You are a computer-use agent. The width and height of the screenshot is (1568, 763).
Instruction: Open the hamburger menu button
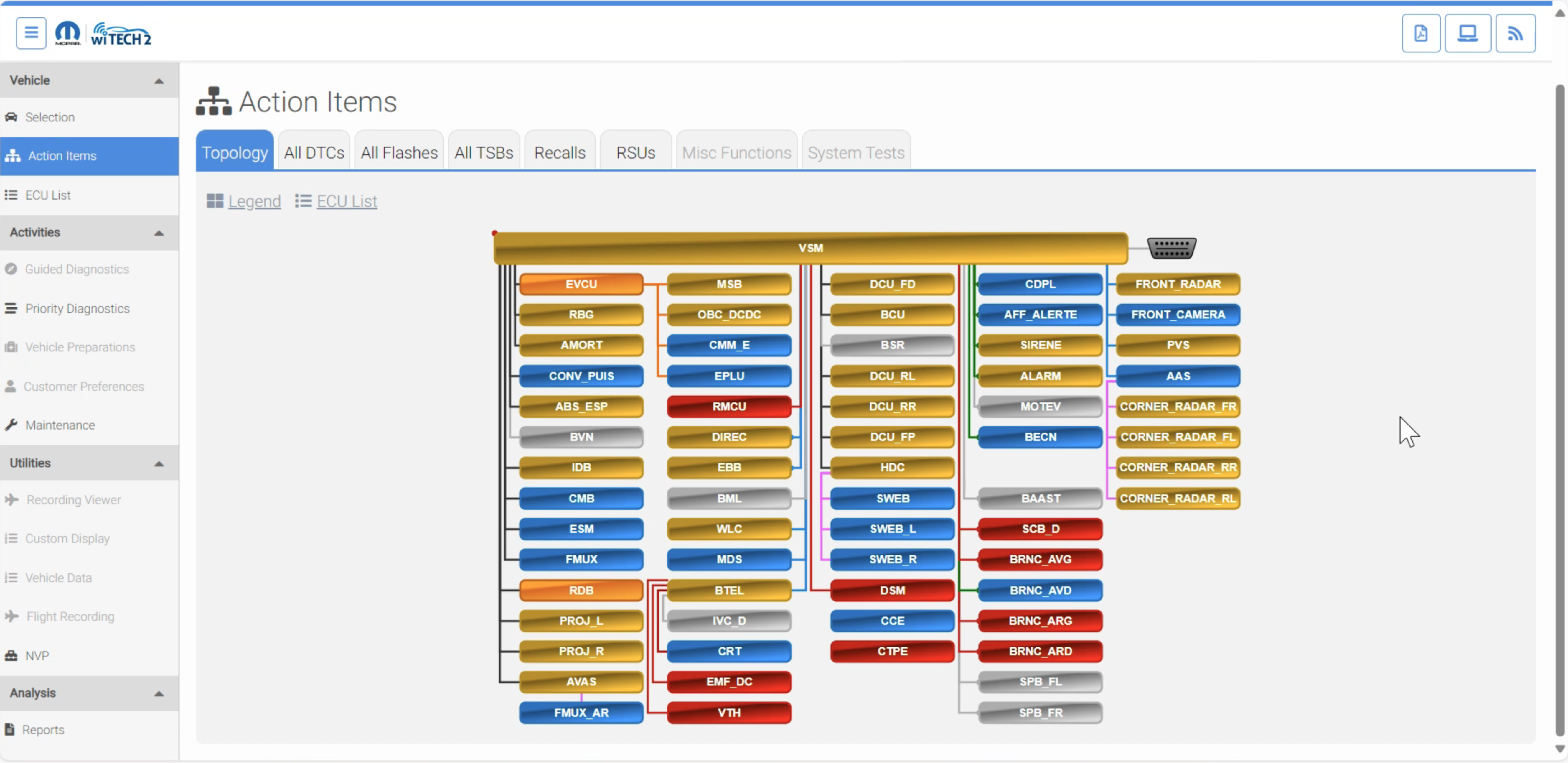pyautogui.click(x=31, y=33)
